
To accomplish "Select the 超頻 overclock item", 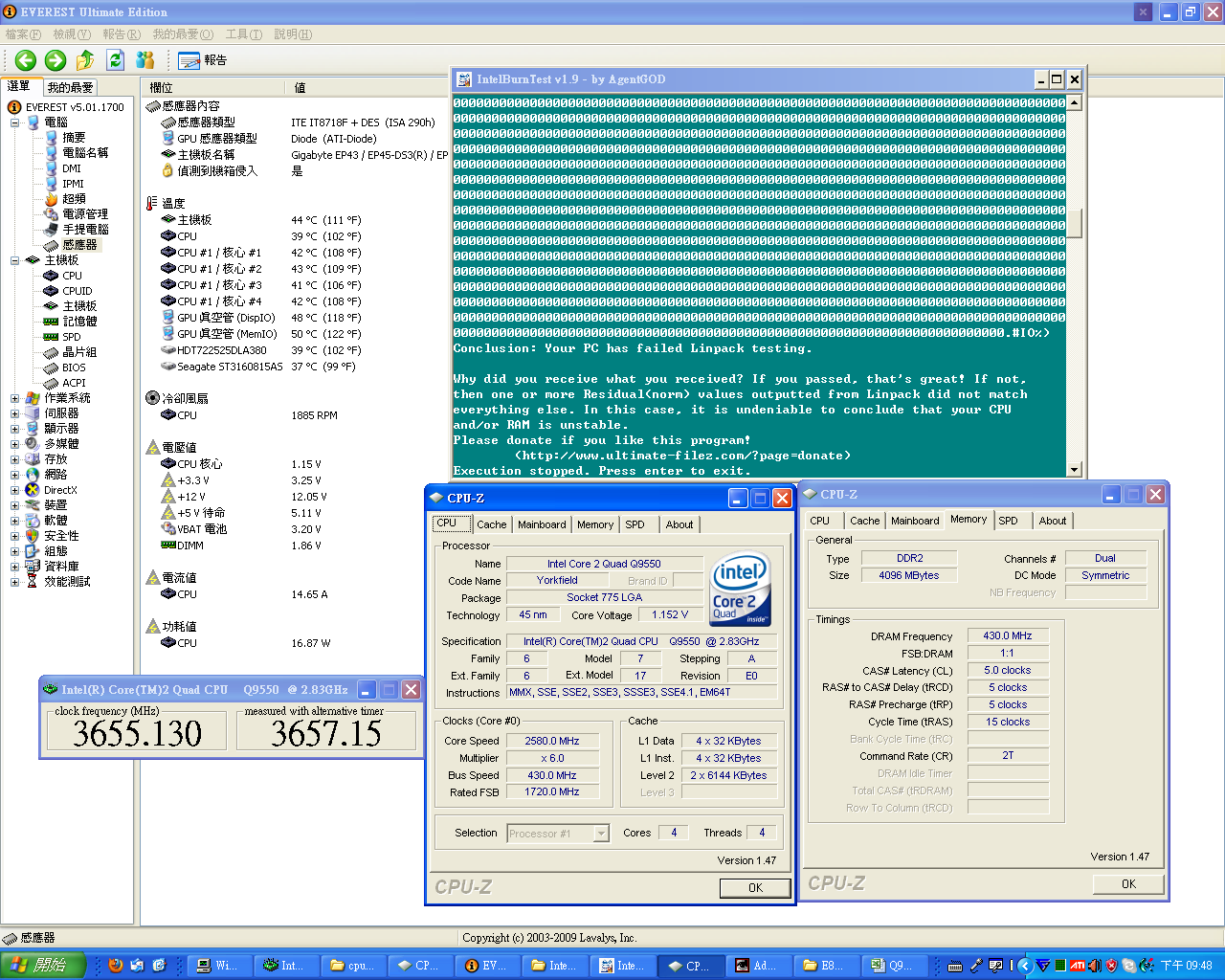I will point(74,199).
